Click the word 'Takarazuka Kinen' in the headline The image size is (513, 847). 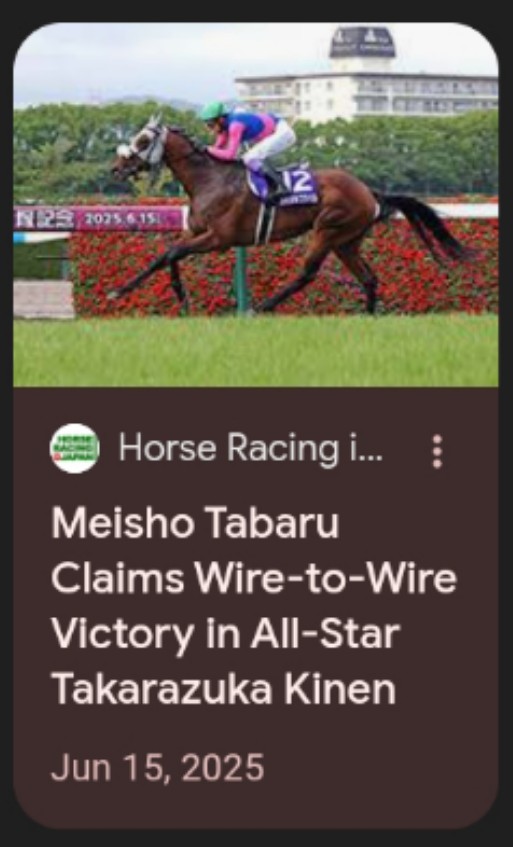point(224,689)
